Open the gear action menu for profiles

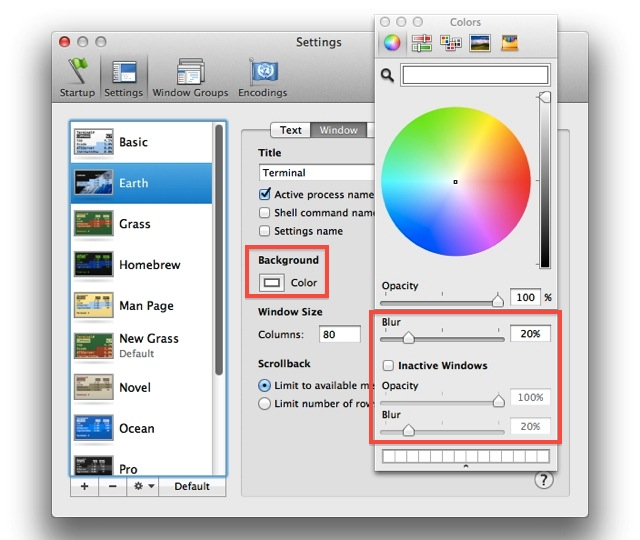point(145,487)
